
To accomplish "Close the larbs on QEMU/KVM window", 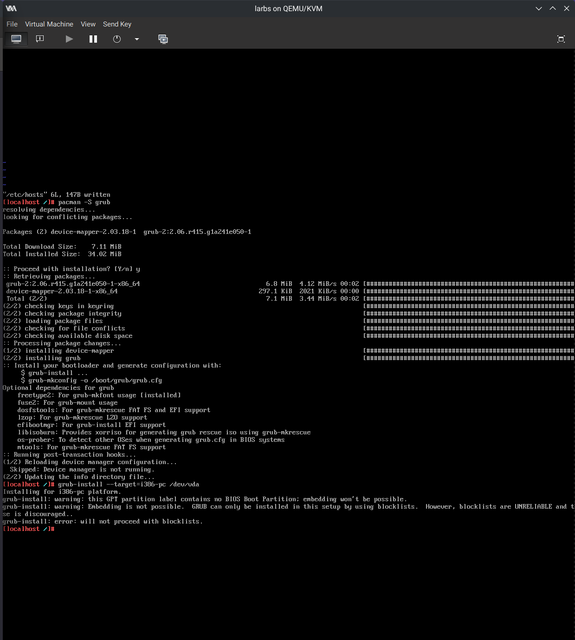I will (x=566, y=8).
